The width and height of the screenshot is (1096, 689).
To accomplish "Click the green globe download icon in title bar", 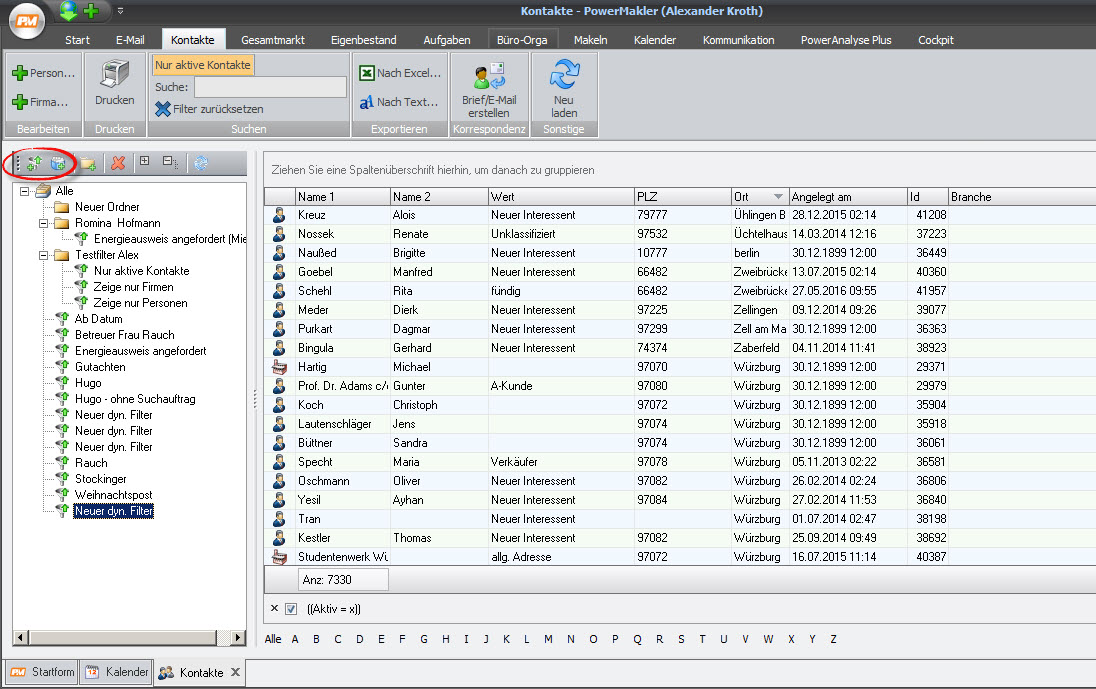I will [68, 10].
